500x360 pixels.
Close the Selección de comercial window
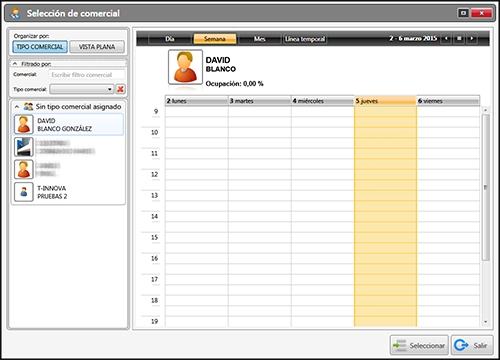tap(481, 13)
